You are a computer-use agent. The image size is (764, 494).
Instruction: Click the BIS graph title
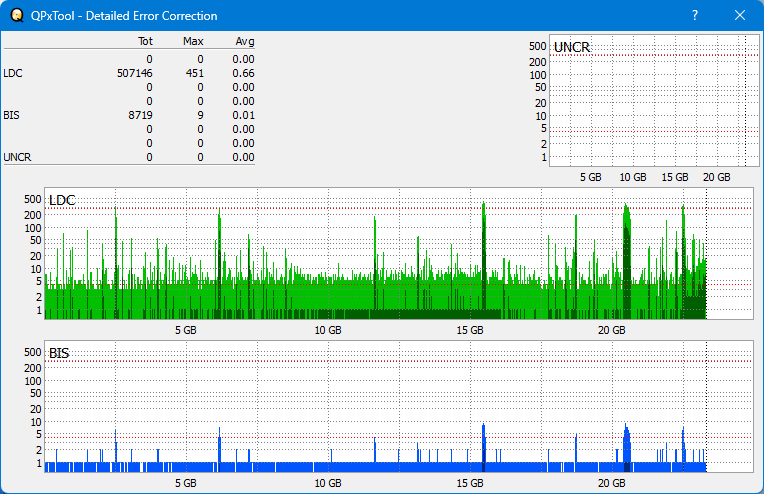pyautogui.click(x=59, y=353)
